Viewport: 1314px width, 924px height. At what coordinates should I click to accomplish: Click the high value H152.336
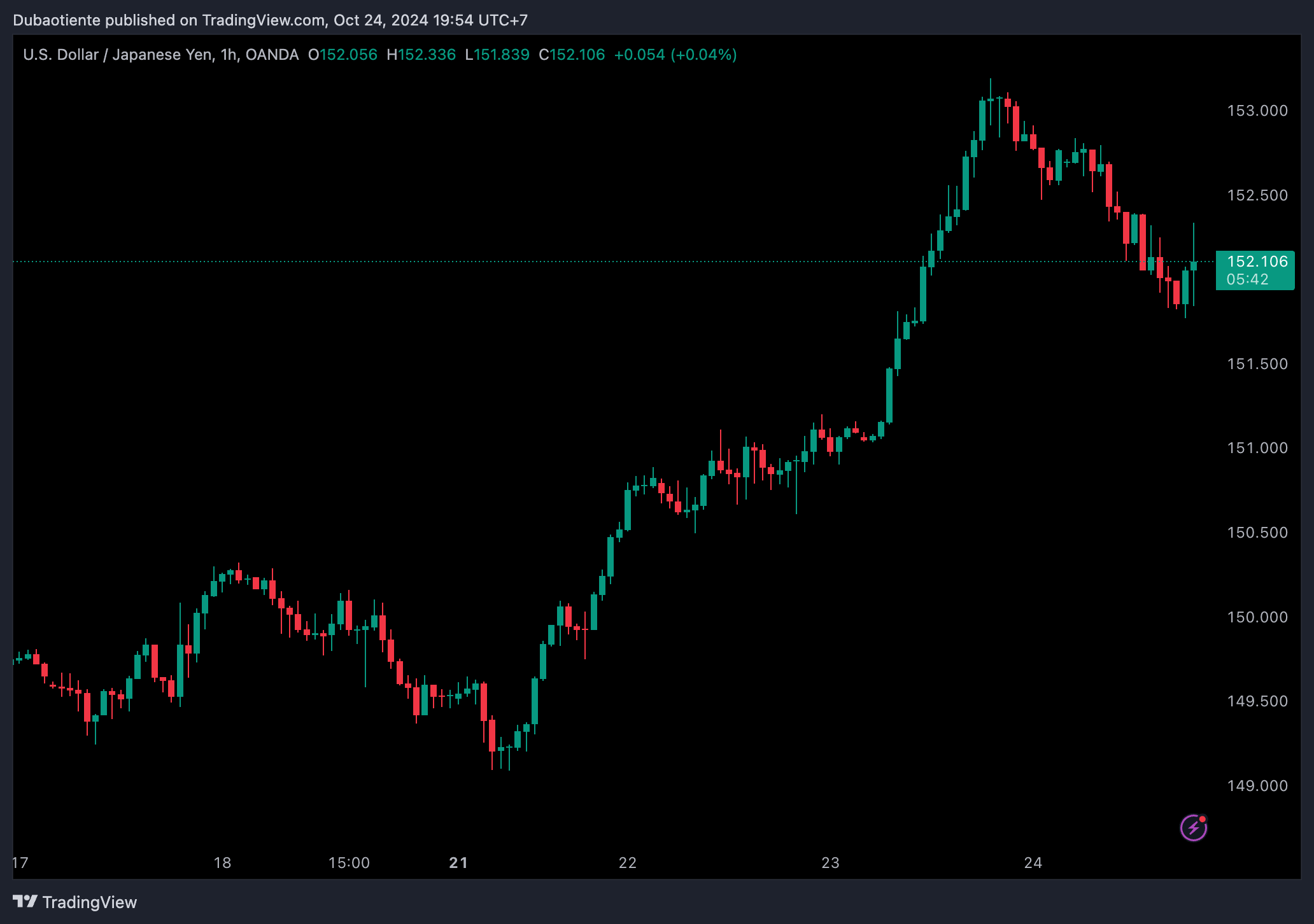421,55
